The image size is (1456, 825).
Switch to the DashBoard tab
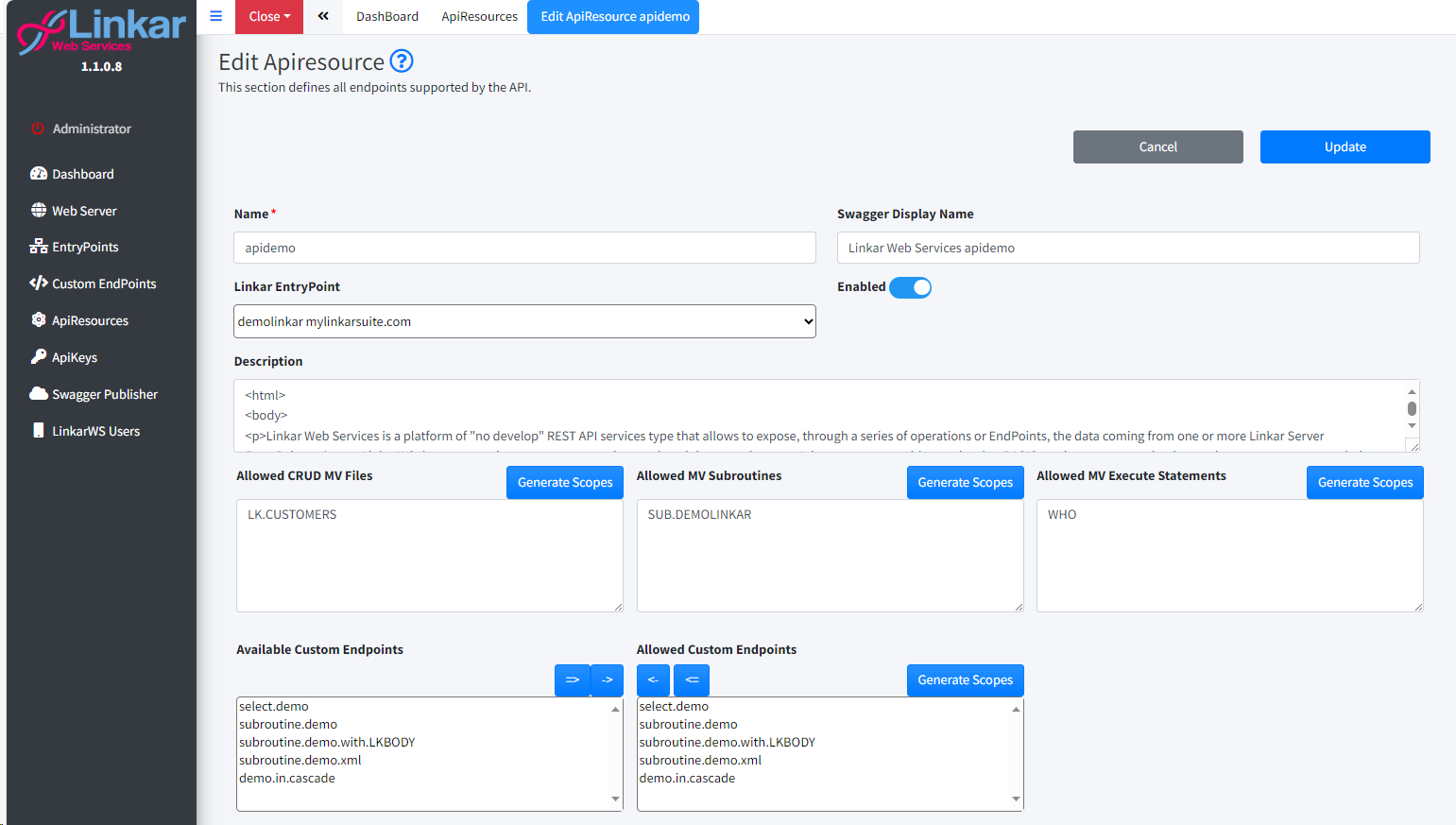coord(386,16)
